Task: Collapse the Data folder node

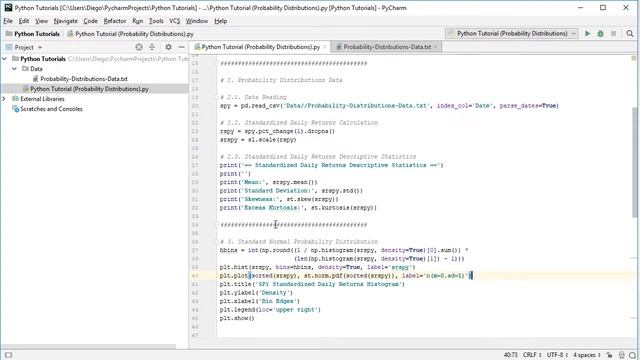Action: [x=15, y=69]
